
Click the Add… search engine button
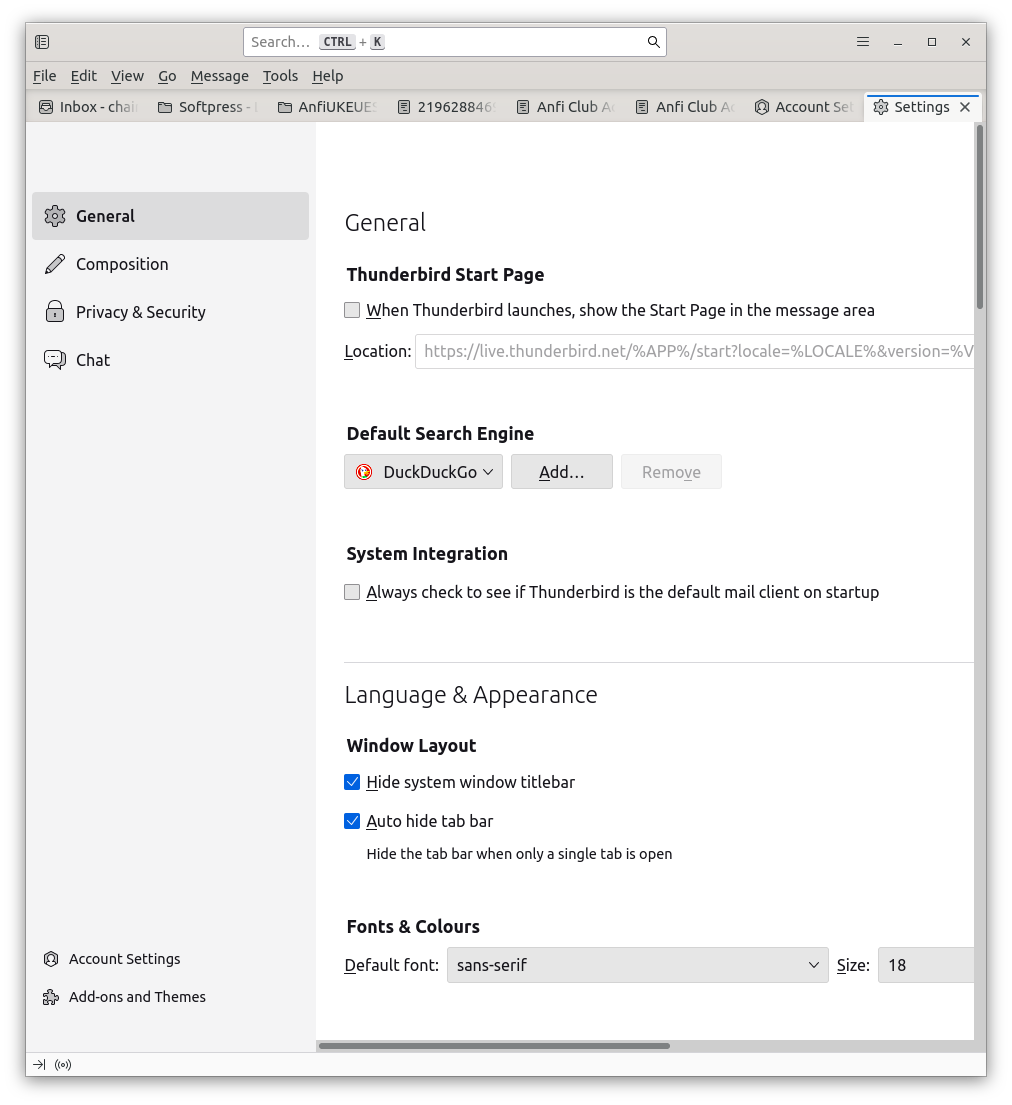click(x=561, y=472)
